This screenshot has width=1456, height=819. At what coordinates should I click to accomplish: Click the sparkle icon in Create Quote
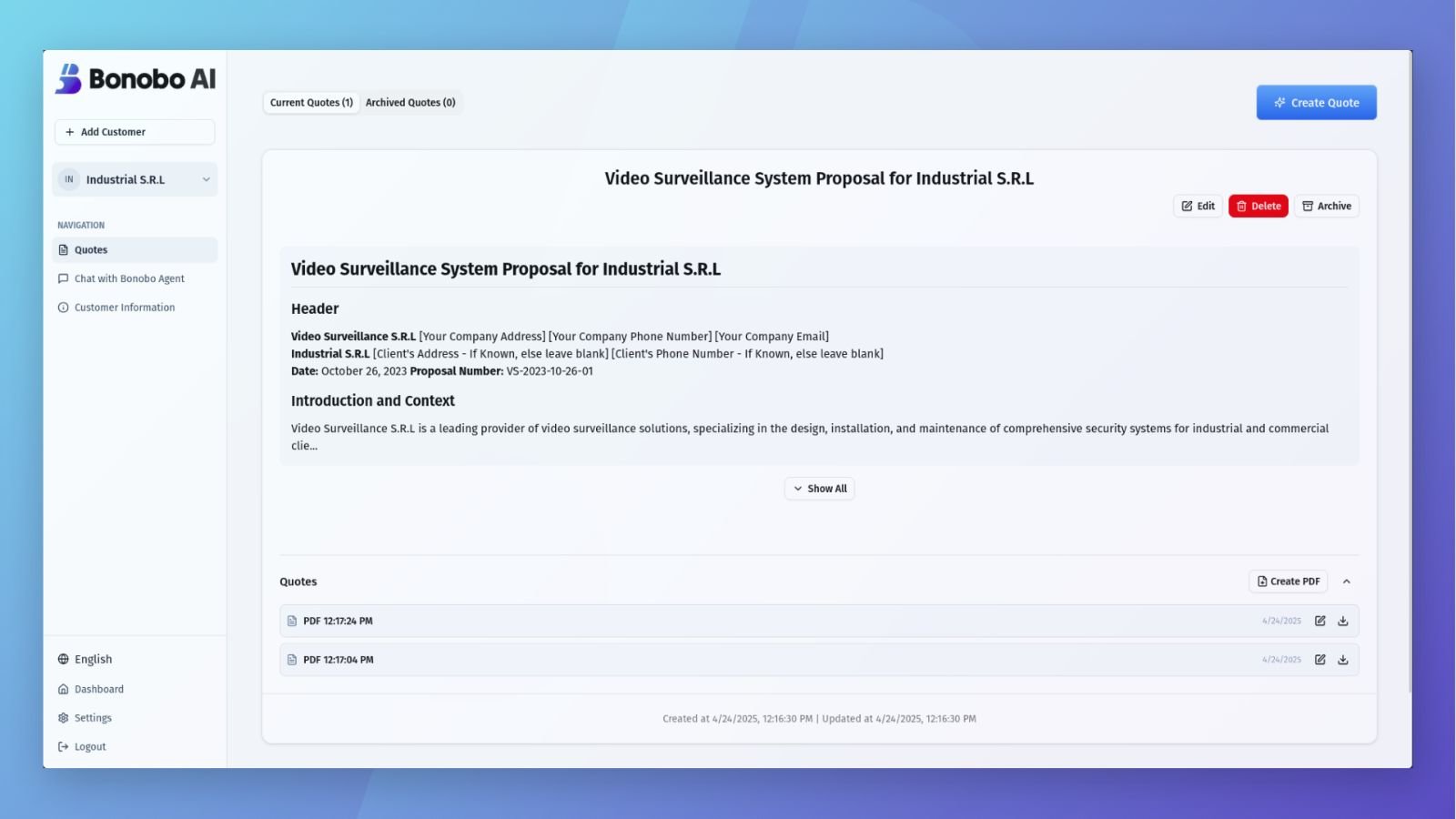1279,103
